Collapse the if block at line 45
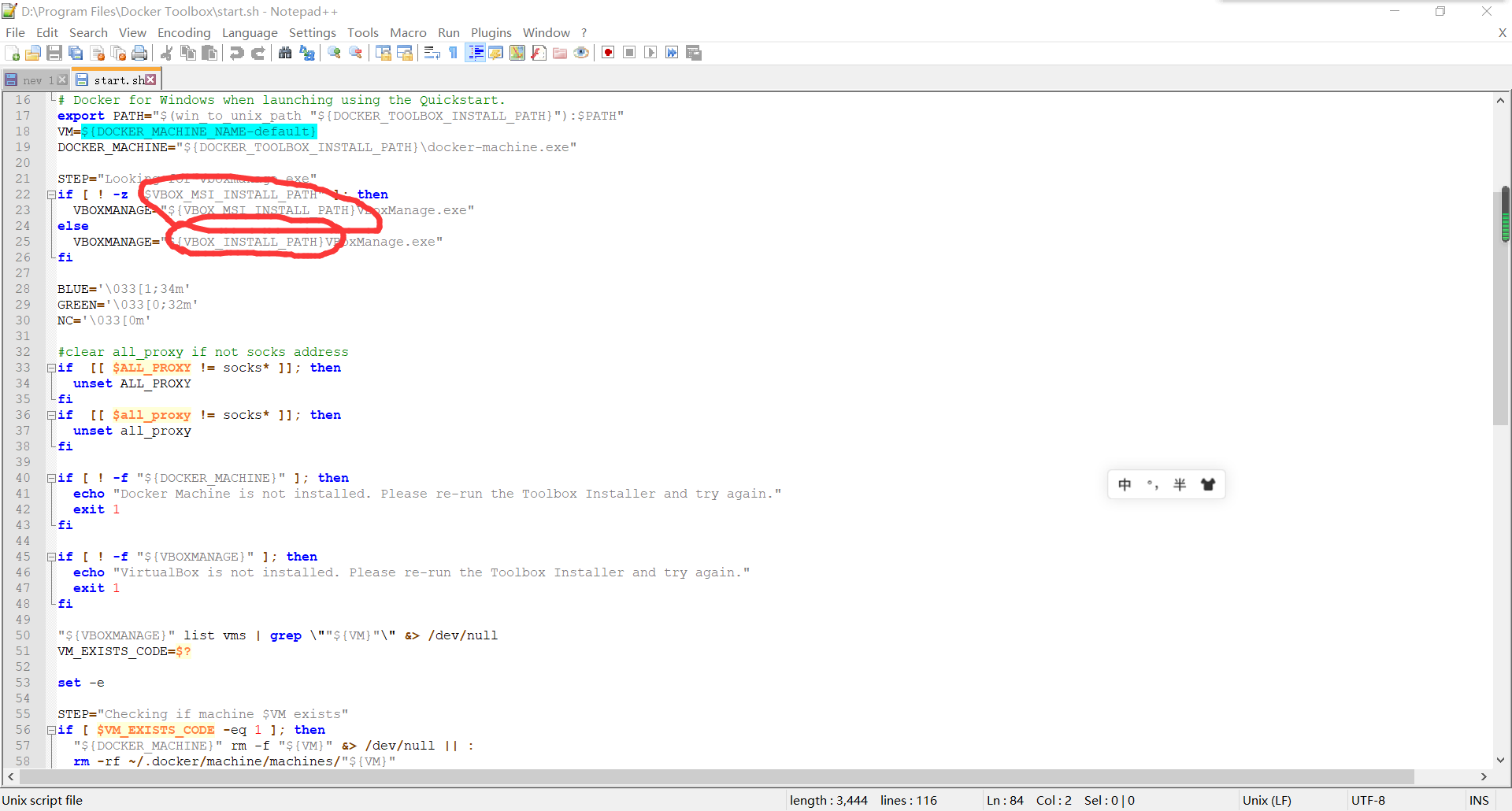 tap(51, 557)
